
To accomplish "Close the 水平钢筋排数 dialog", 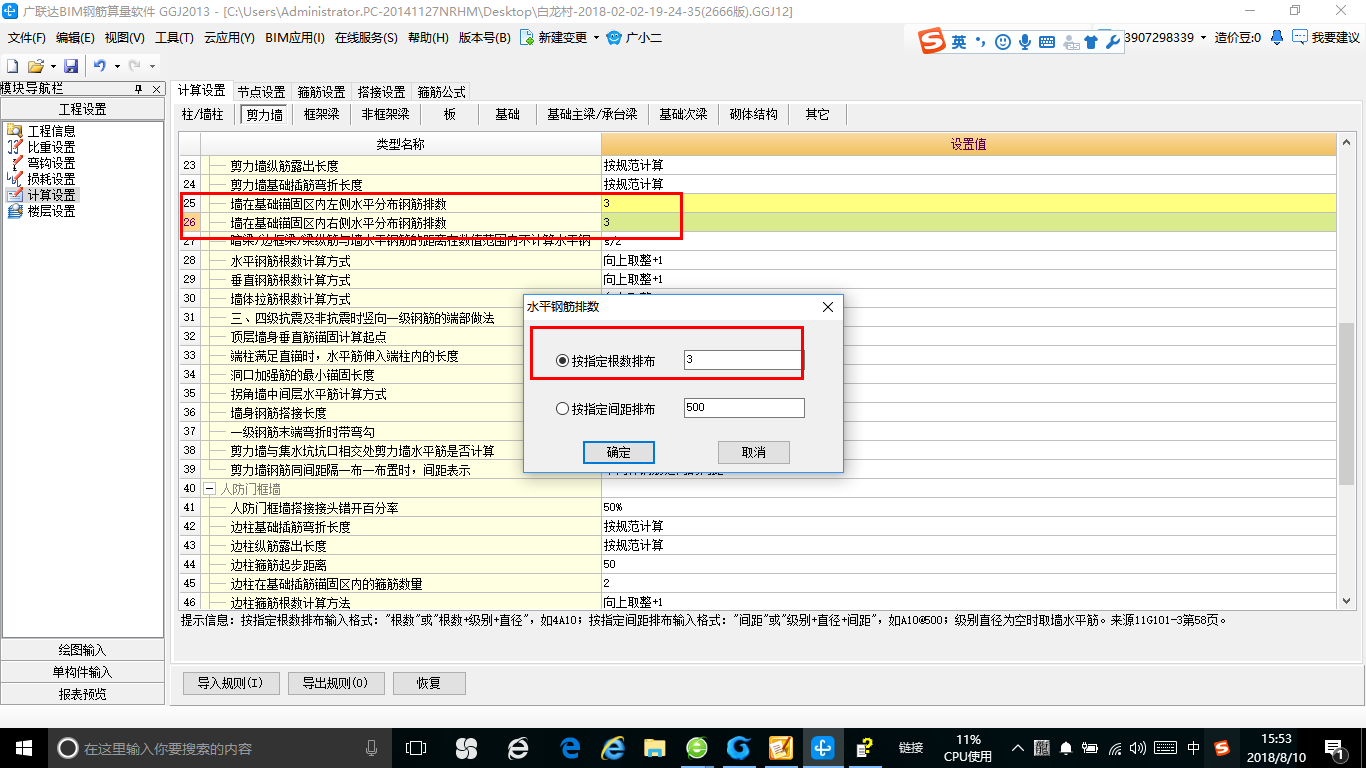I will click(828, 307).
